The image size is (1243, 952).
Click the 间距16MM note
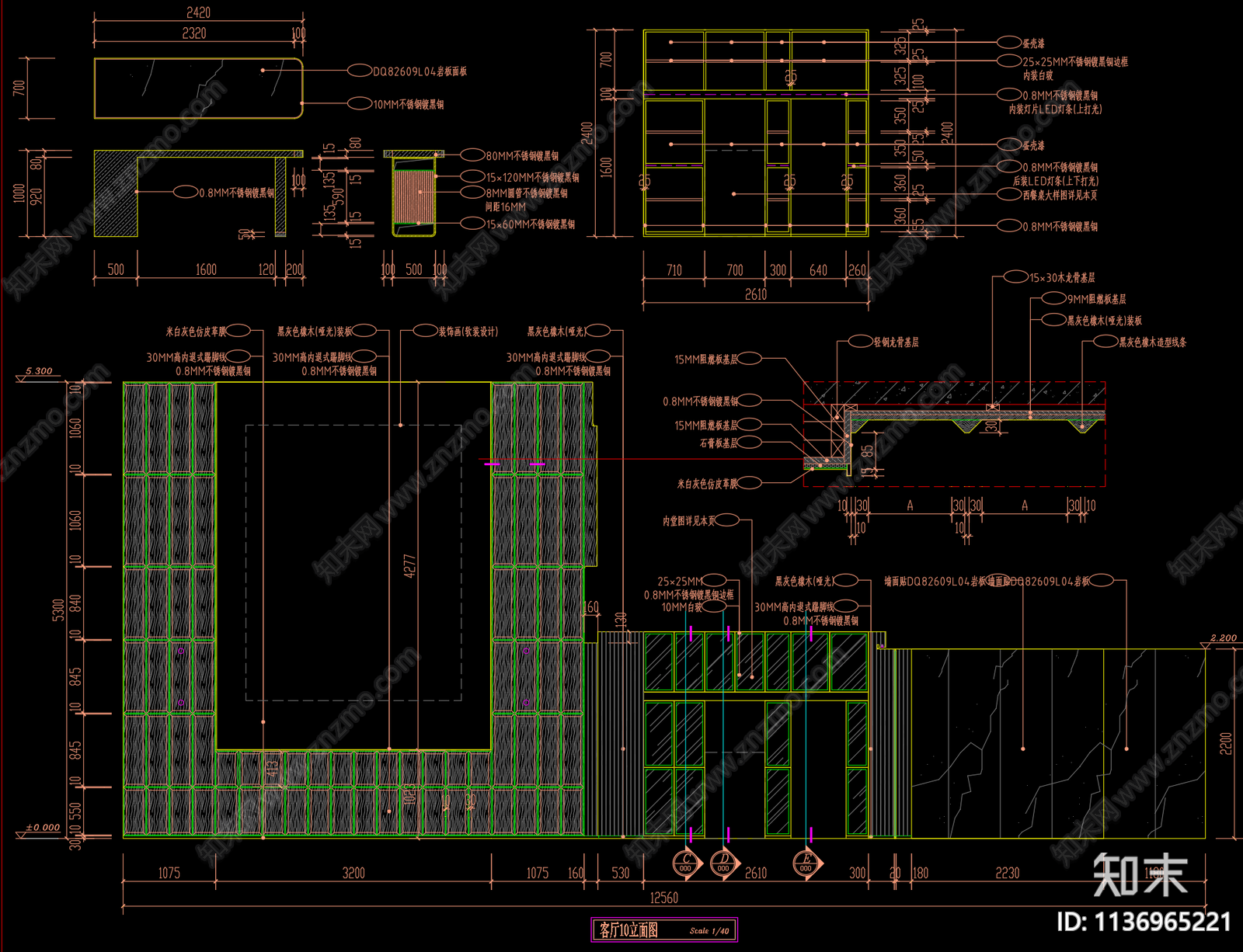coord(506,207)
